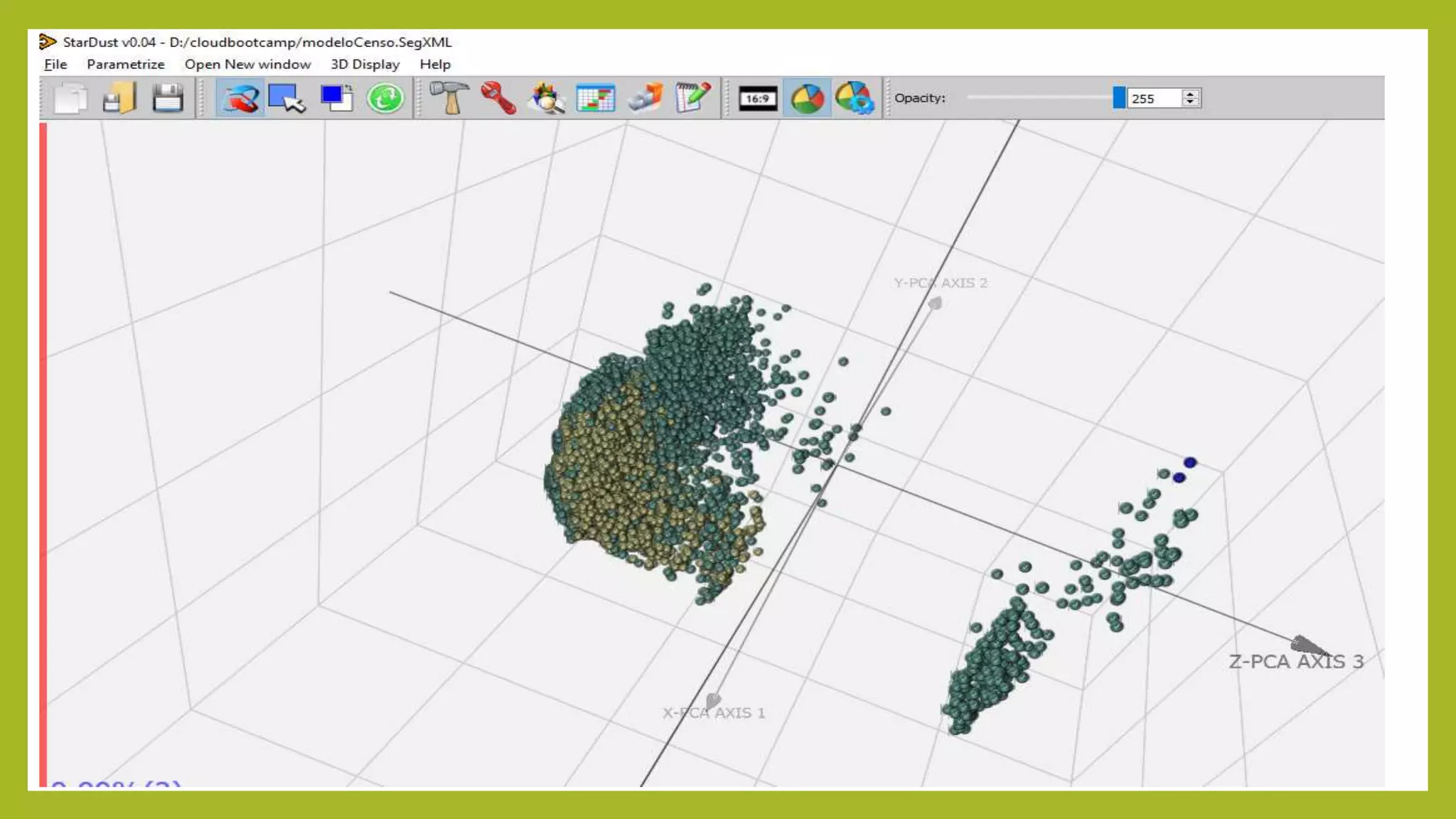Click the green refresh icon
Viewport: 1456px width, 819px height.
tap(385, 98)
